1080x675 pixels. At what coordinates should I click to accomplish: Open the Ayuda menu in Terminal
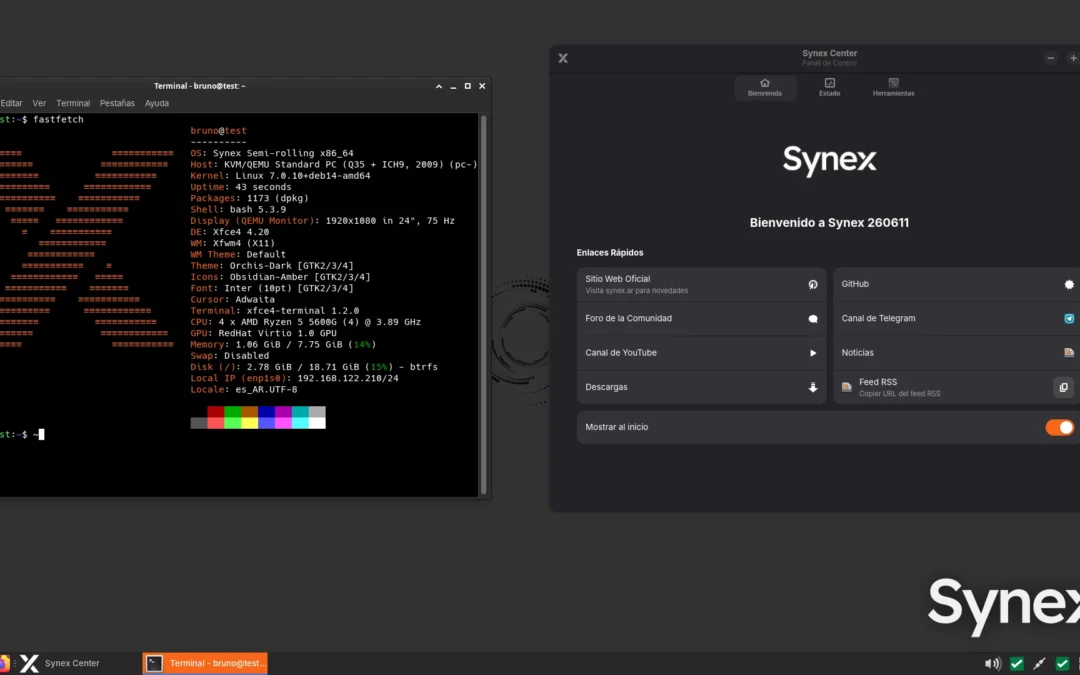[156, 103]
